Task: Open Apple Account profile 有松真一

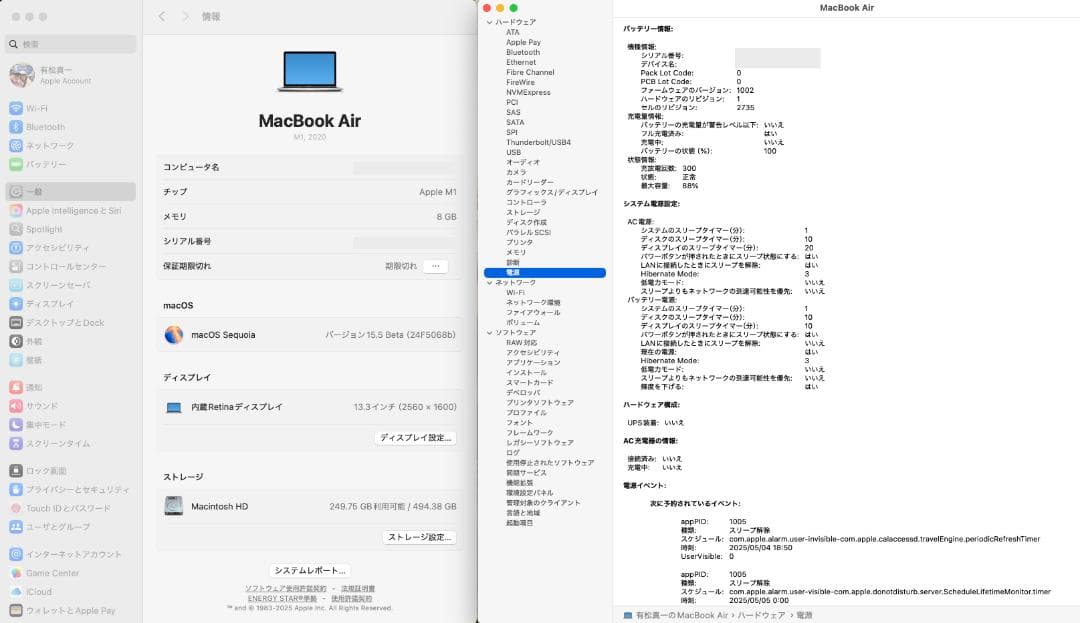Action: [x=70, y=75]
